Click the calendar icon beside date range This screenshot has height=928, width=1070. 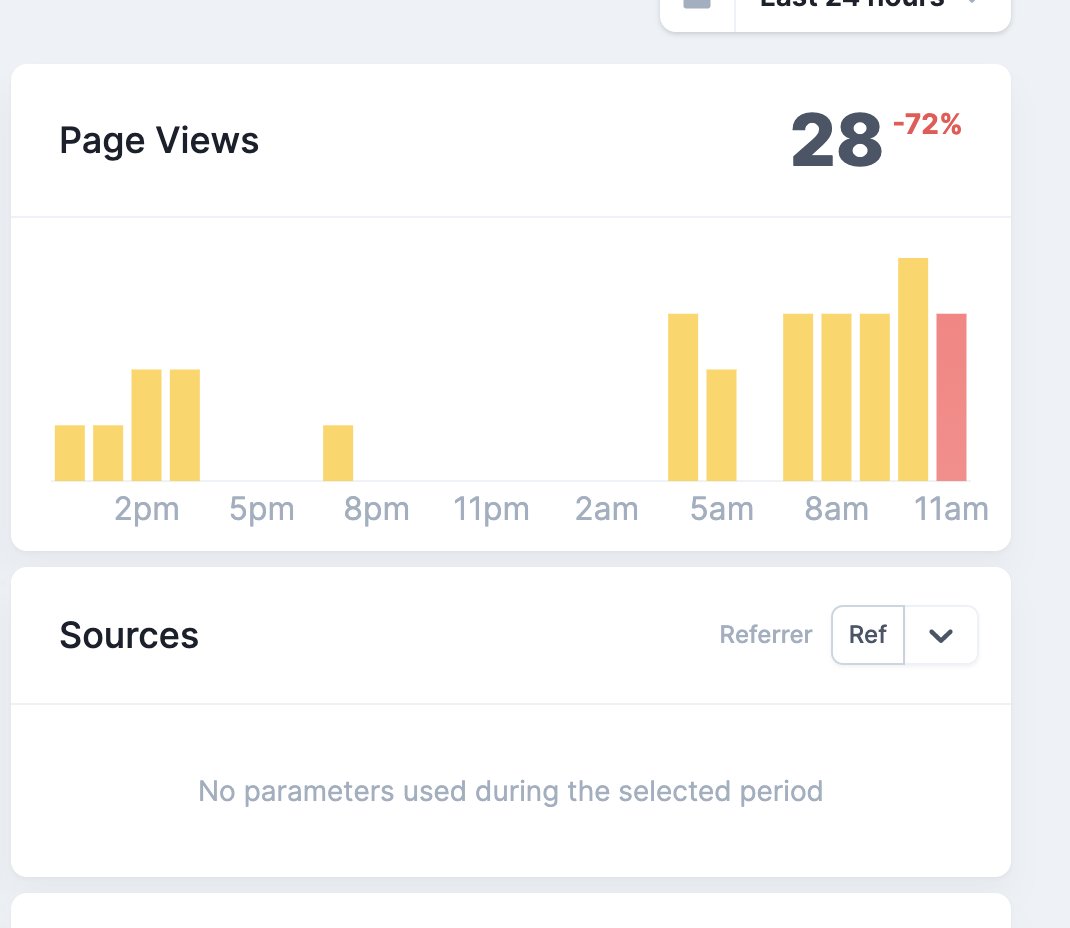[x=697, y=4]
